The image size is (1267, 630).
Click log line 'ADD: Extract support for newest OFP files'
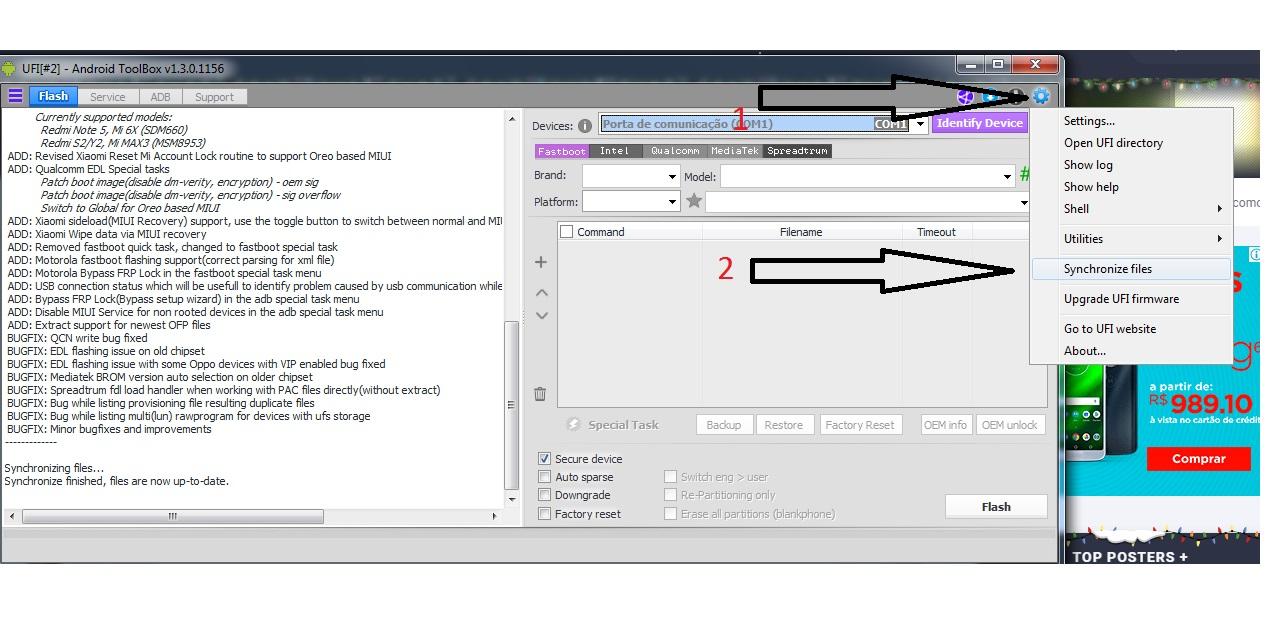(109, 325)
